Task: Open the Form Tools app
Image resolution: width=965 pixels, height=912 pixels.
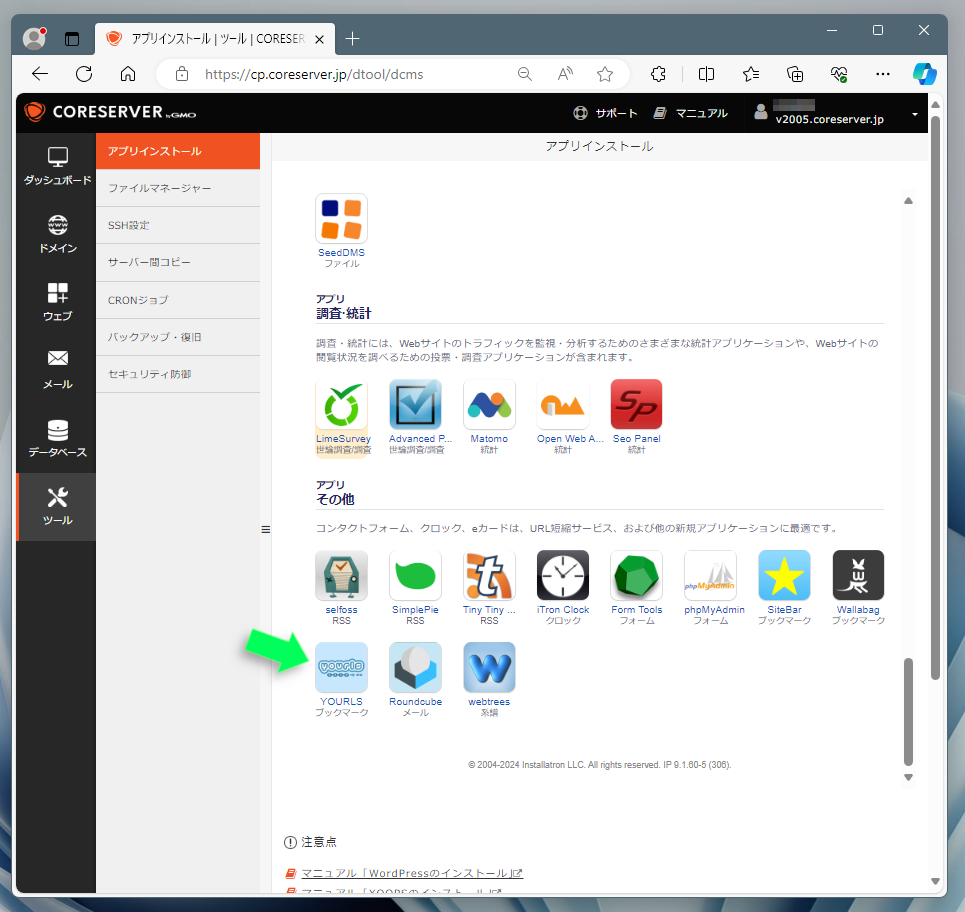Action: point(636,575)
